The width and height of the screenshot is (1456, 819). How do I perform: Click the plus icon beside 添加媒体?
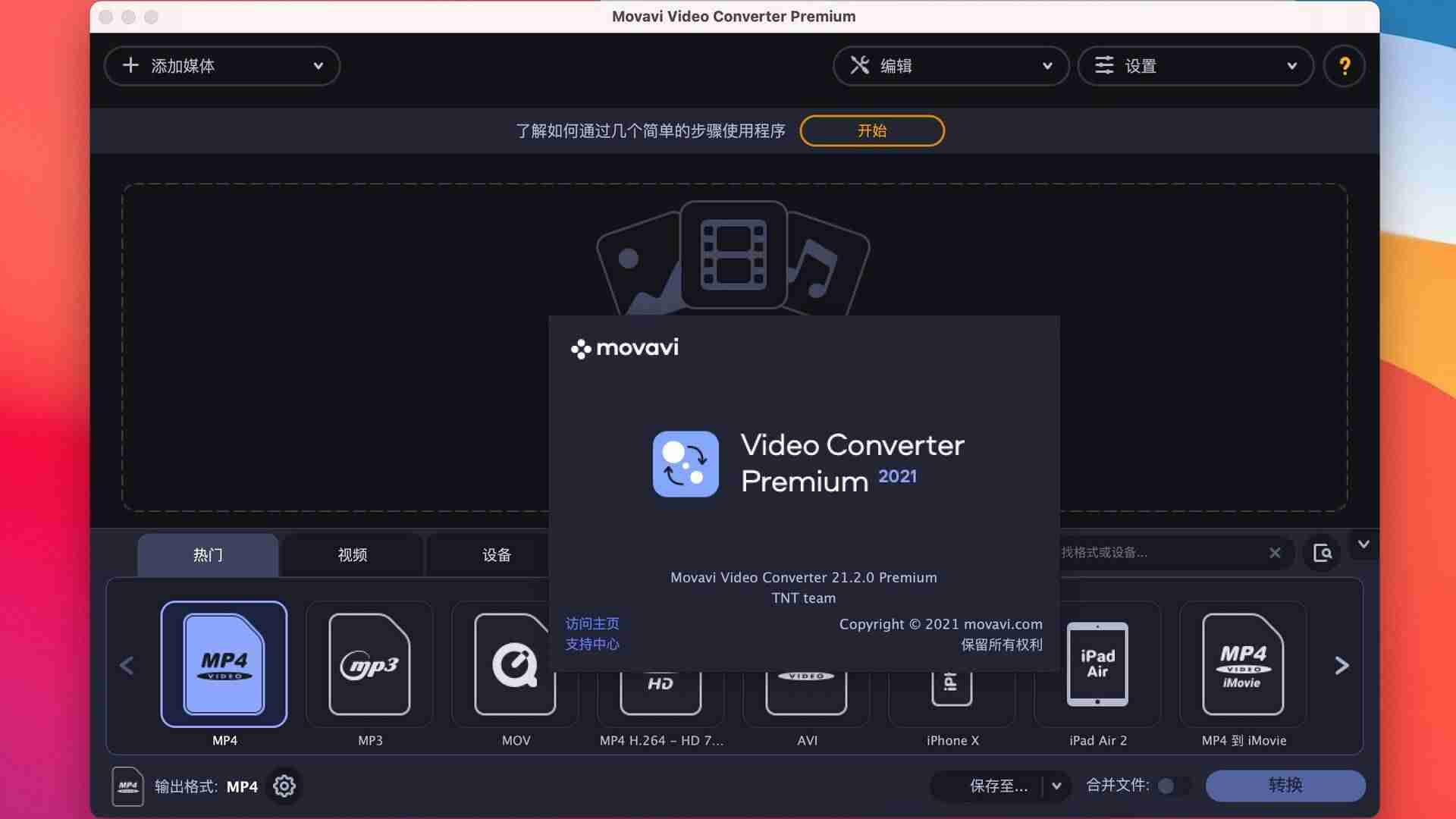click(x=130, y=65)
